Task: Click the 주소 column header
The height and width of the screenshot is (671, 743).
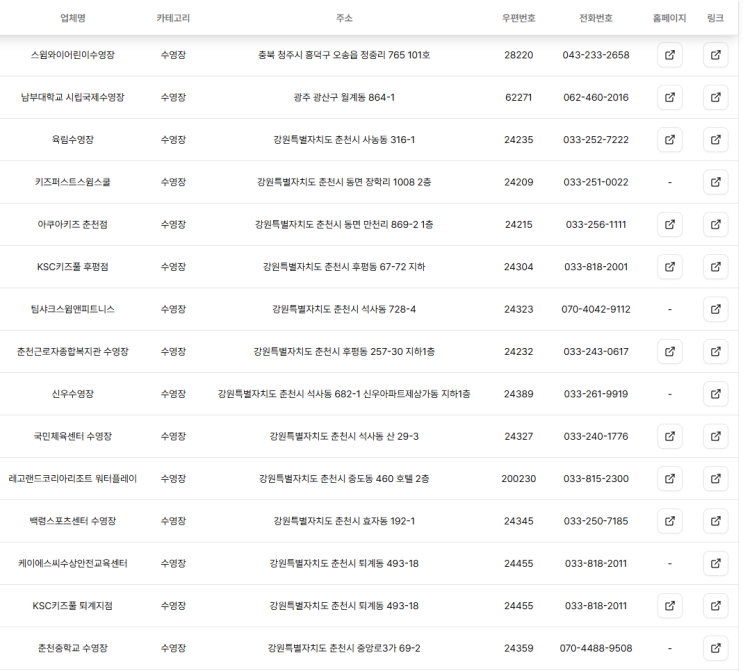Action: (x=344, y=18)
